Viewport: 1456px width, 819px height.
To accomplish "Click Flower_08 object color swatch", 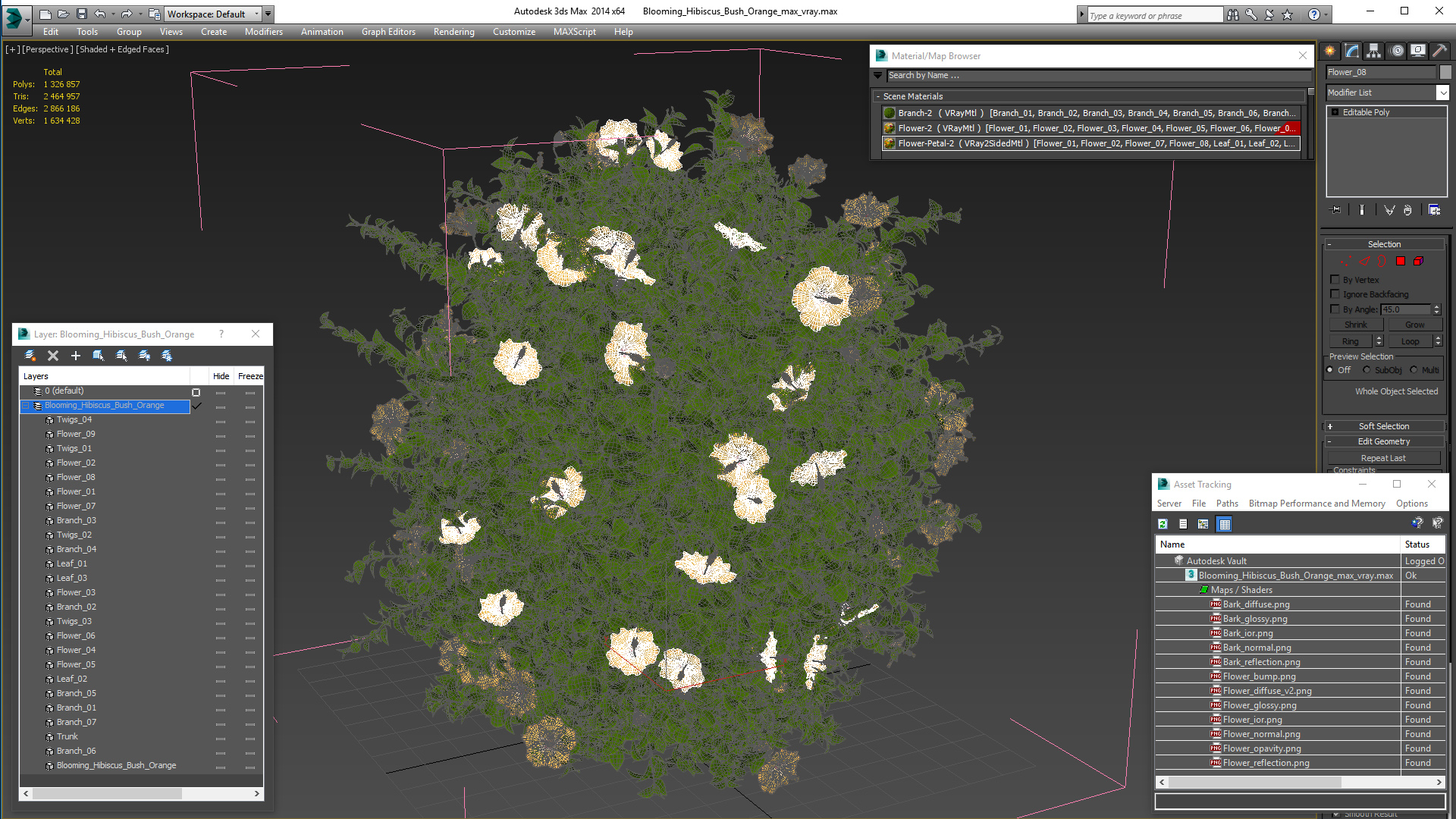I will [x=1445, y=72].
